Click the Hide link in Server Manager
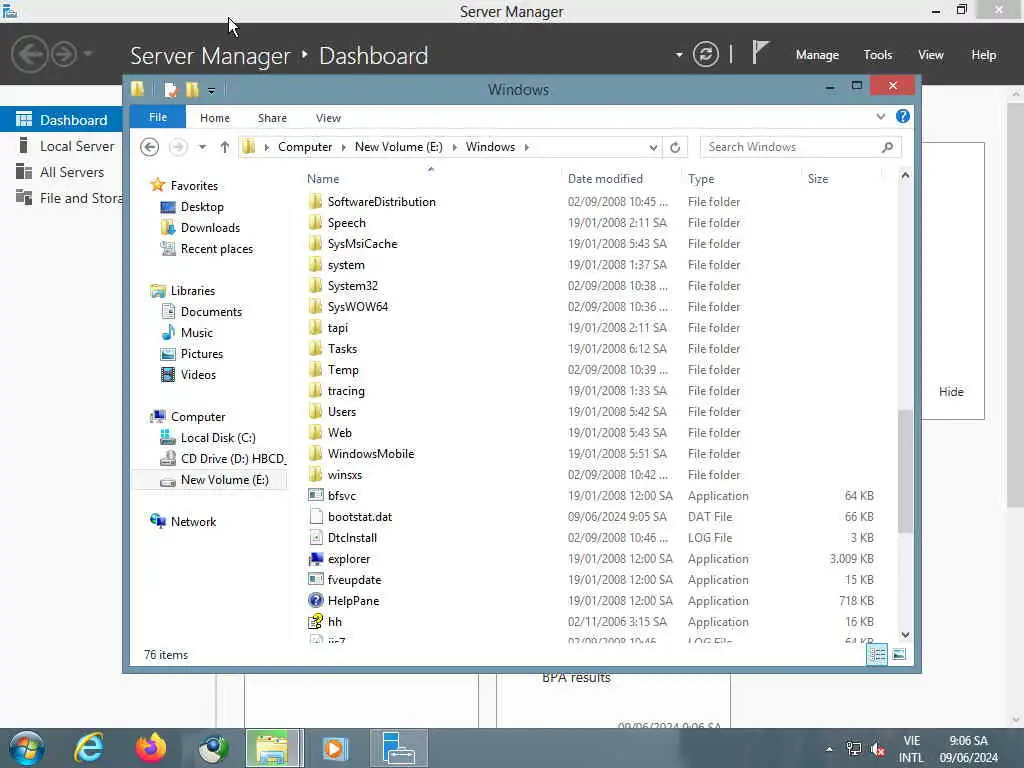1024x768 pixels. coord(951,392)
